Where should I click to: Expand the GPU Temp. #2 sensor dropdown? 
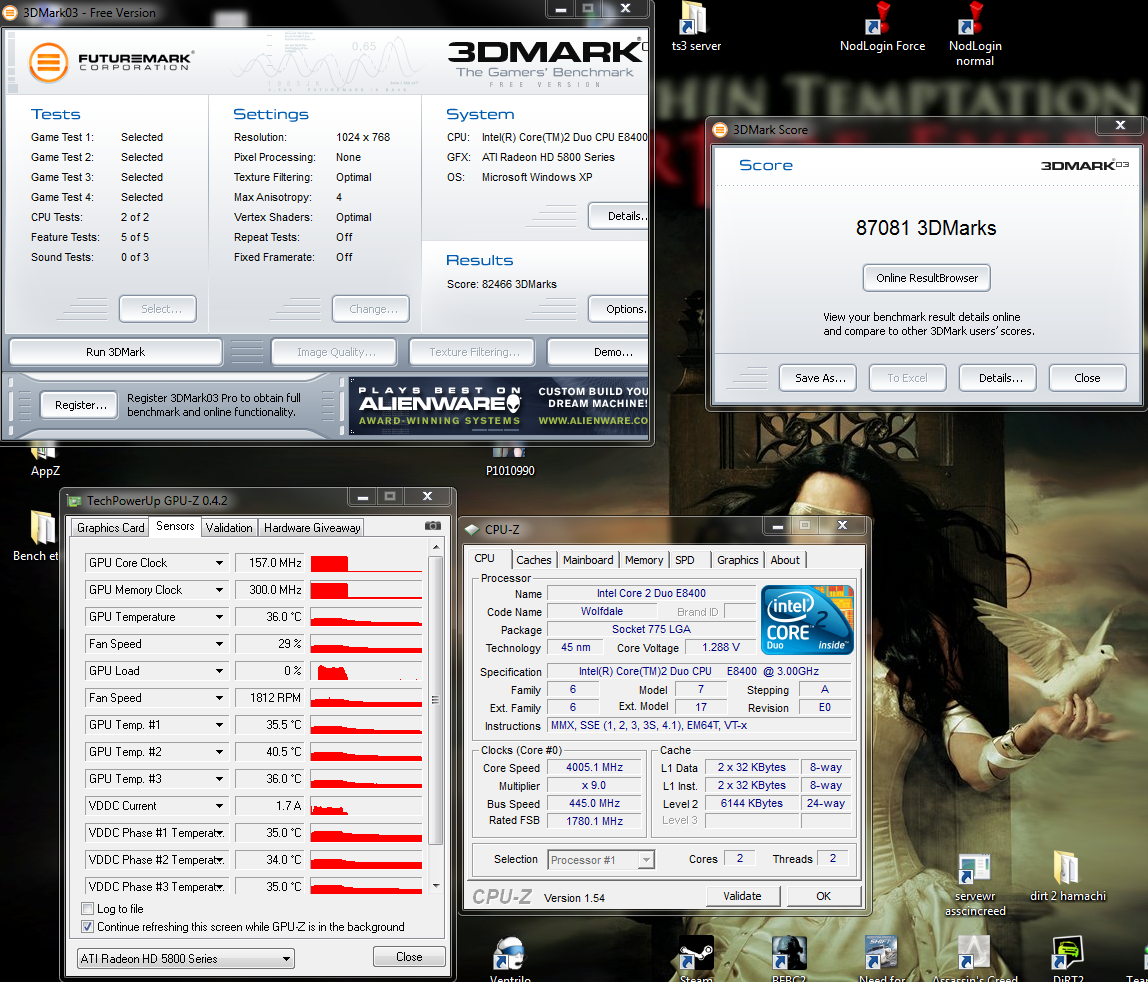tap(219, 752)
